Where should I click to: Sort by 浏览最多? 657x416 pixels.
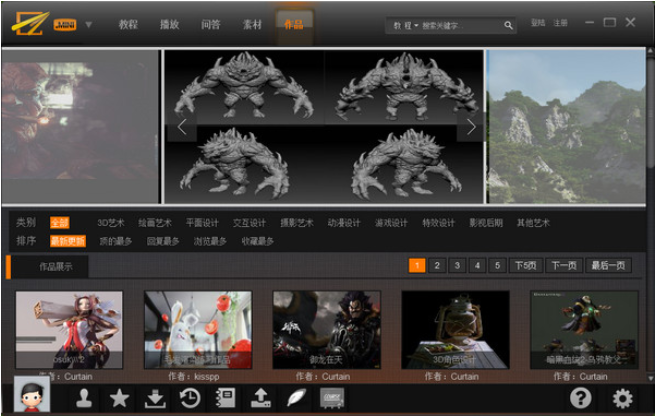click(x=210, y=241)
